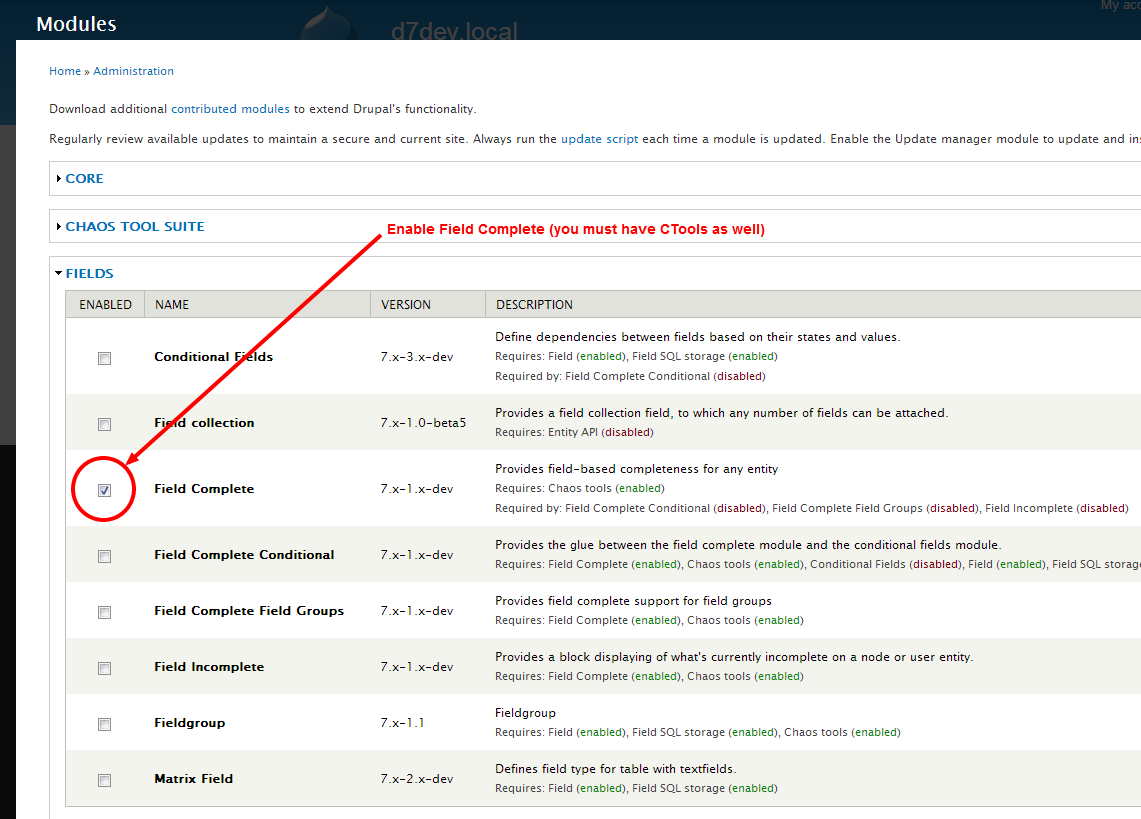Click the Drupal logo icon in header
The image size is (1141, 819).
328,27
